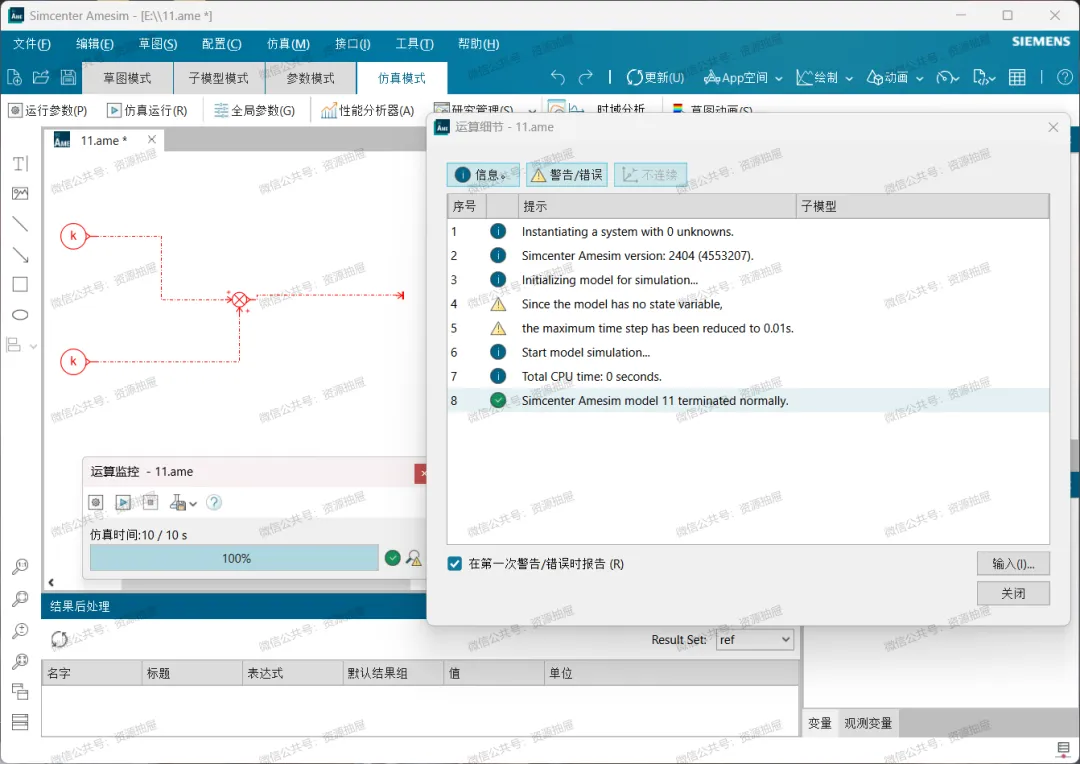Screen dimensions: 1080x764
Task: Click 性能分析器(A) button
Action: coord(368,110)
